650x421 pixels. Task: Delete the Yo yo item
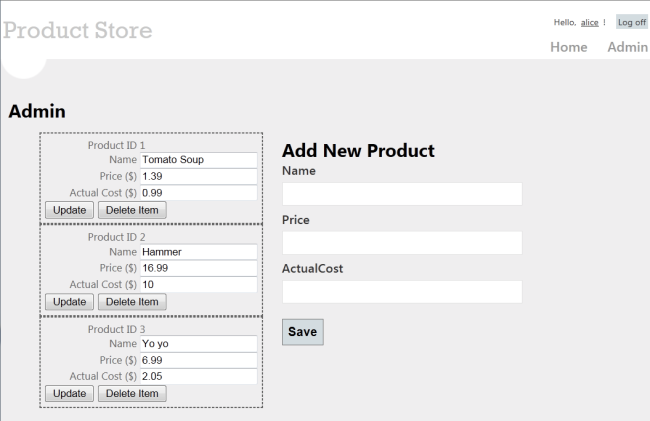[x=132, y=394]
